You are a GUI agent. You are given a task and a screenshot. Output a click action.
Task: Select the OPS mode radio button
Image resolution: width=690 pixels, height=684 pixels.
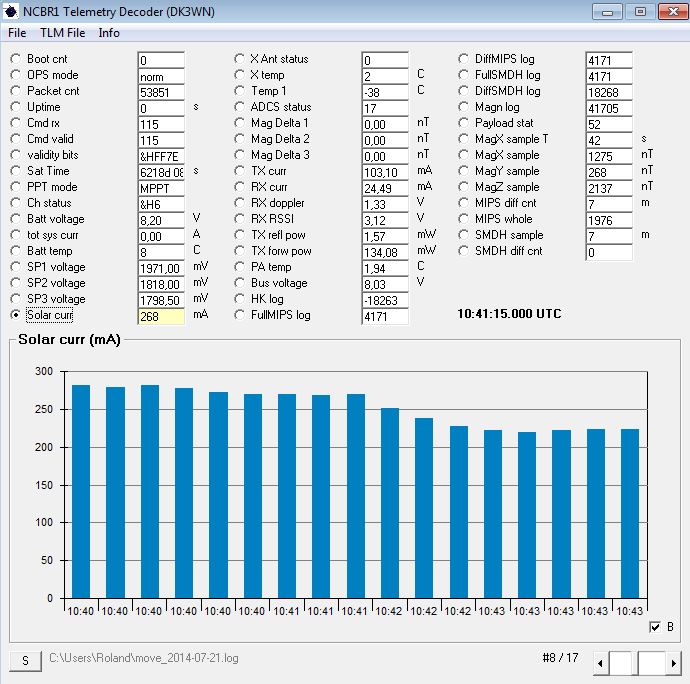pyautogui.click(x=16, y=75)
